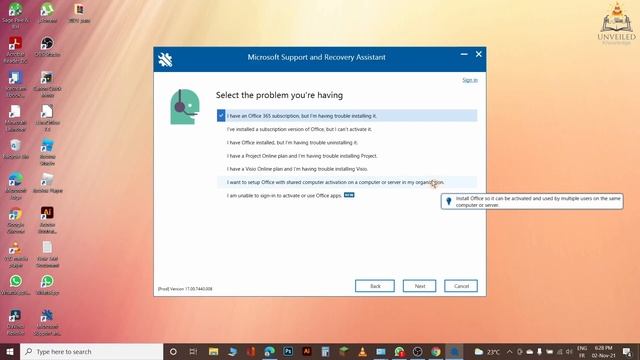Select the Office 365 trouble installing option

click(x=347, y=116)
